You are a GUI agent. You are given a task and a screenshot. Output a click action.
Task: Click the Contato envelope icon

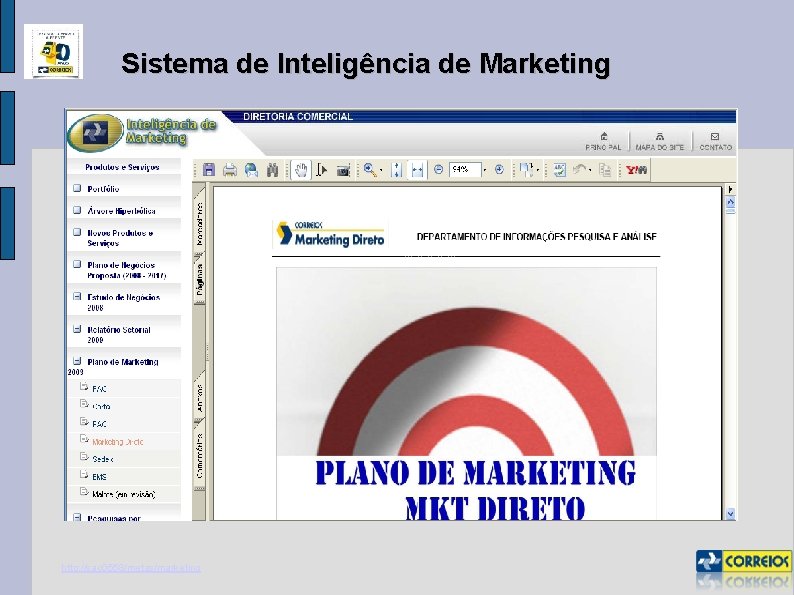tap(715, 136)
